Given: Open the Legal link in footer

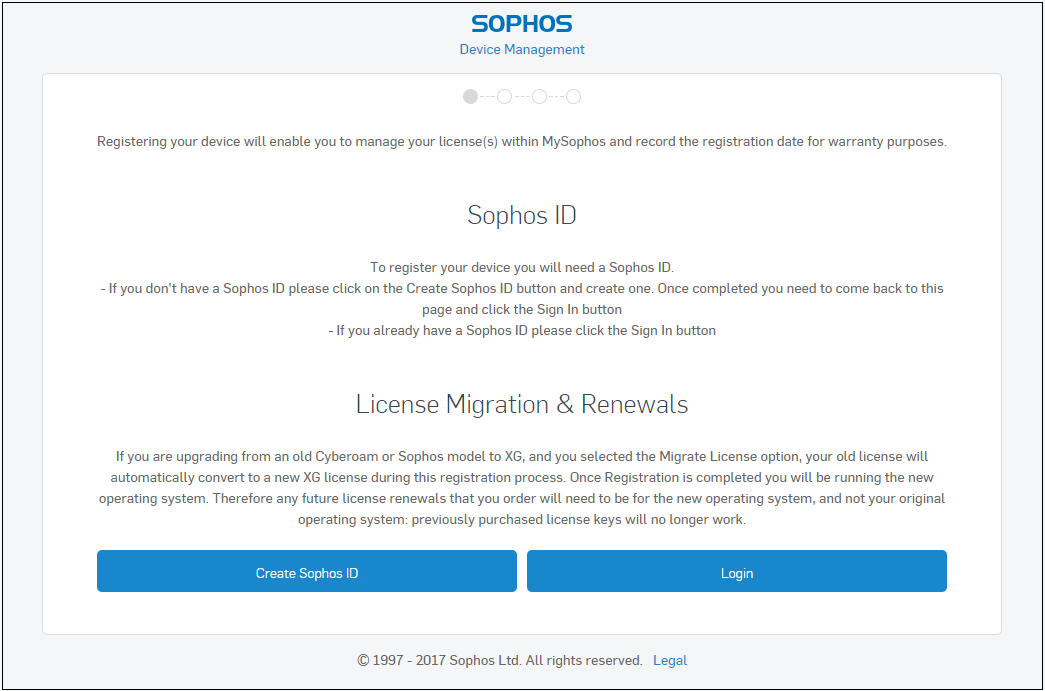Looking at the screenshot, I should (x=670, y=660).
